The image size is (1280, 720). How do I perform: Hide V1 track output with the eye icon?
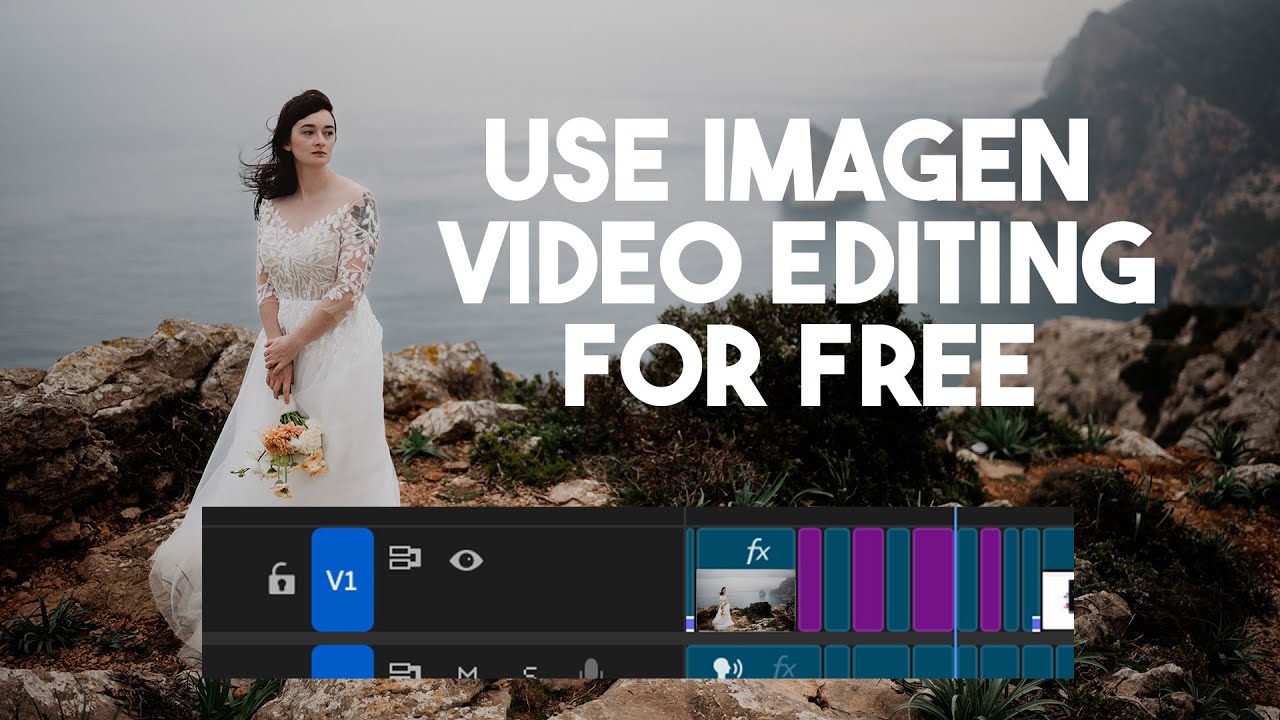coord(466,560)
